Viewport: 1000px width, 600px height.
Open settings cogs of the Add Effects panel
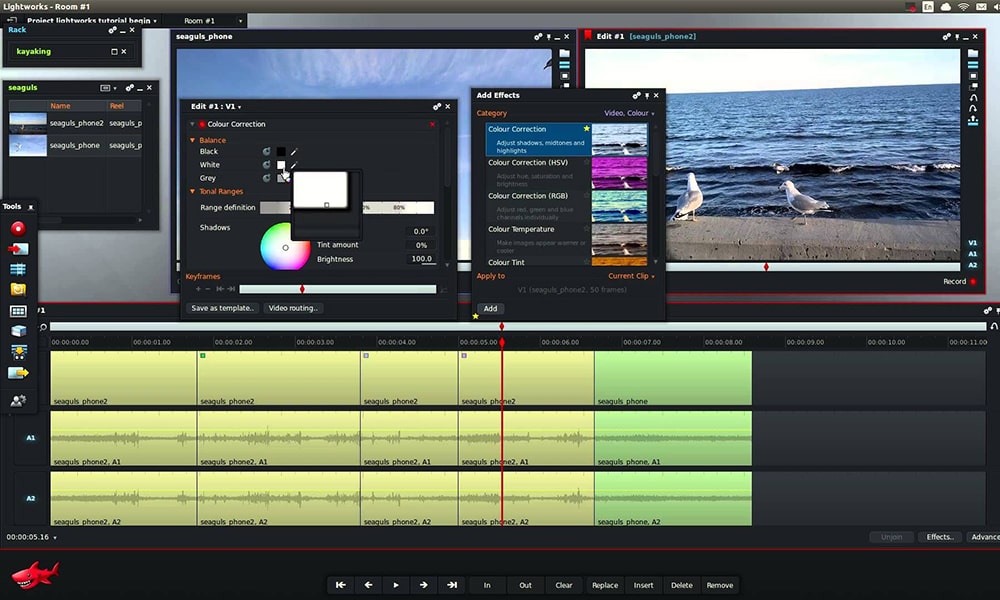(636, 96)
